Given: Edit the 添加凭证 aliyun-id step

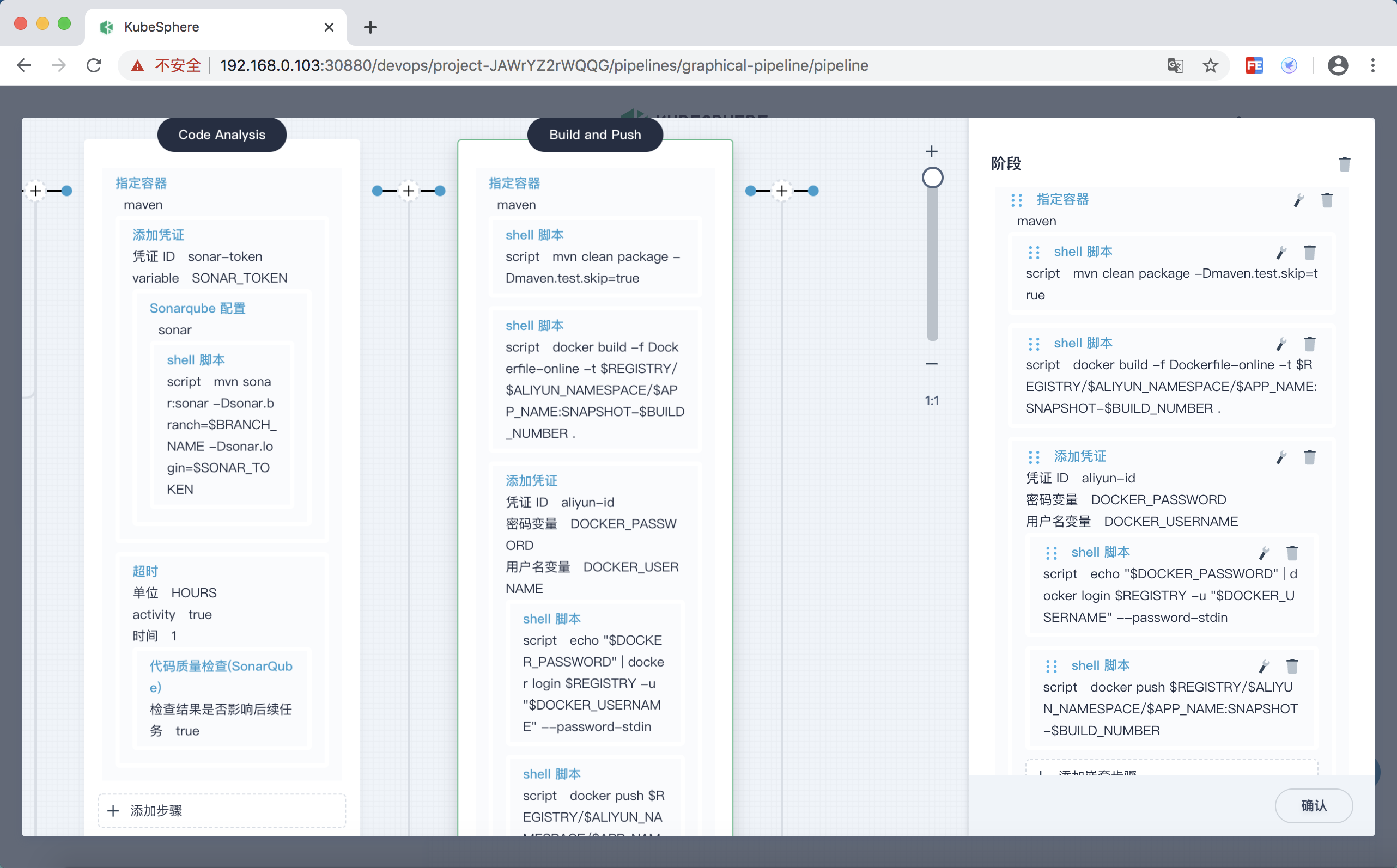Looking at the screenshot, I should pyautogui.click(x=1281, y=457).
